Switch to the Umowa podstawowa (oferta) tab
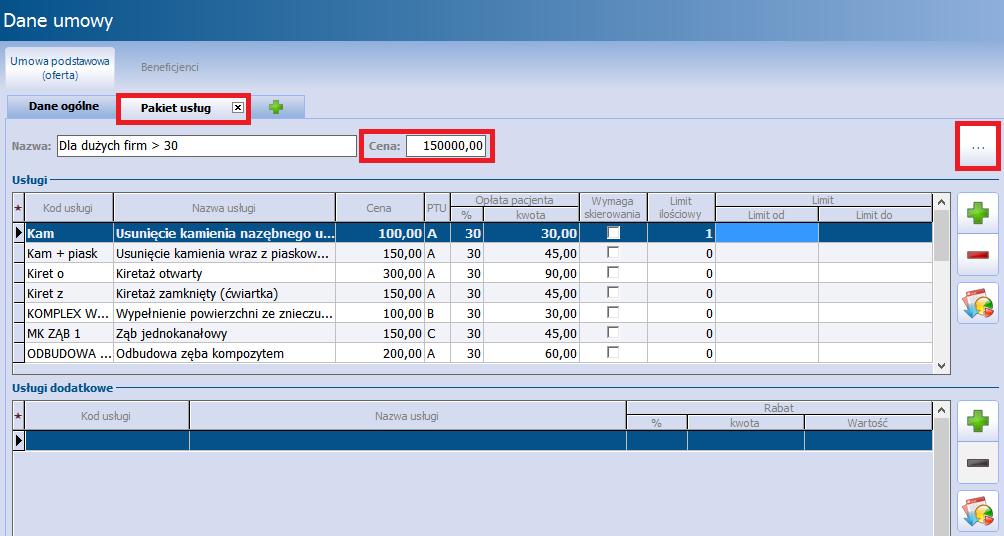Screen dimensions: 1004x536 60,68
